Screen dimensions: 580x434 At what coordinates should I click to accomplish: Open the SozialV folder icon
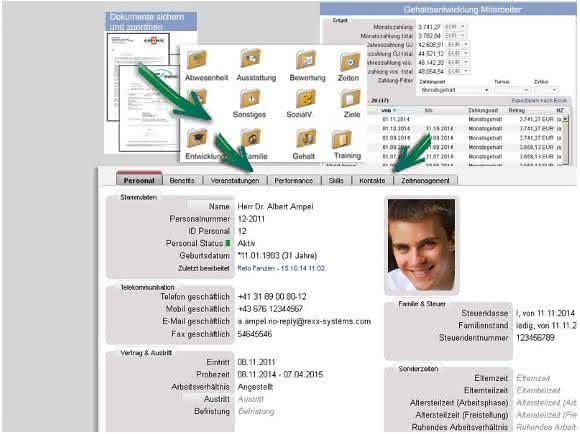[x=306, y=98]
